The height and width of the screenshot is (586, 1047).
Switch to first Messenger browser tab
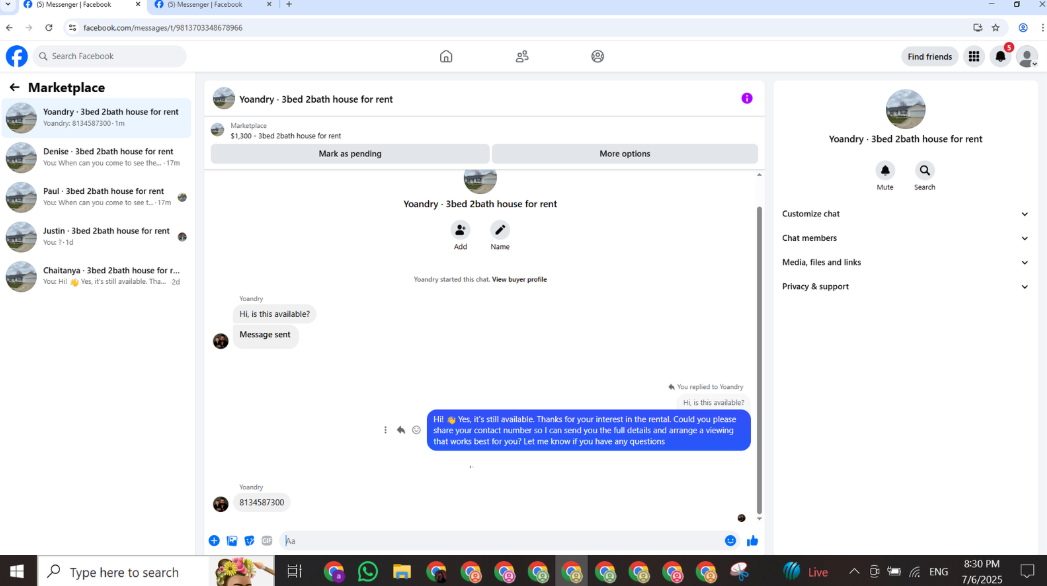[80, 5]
